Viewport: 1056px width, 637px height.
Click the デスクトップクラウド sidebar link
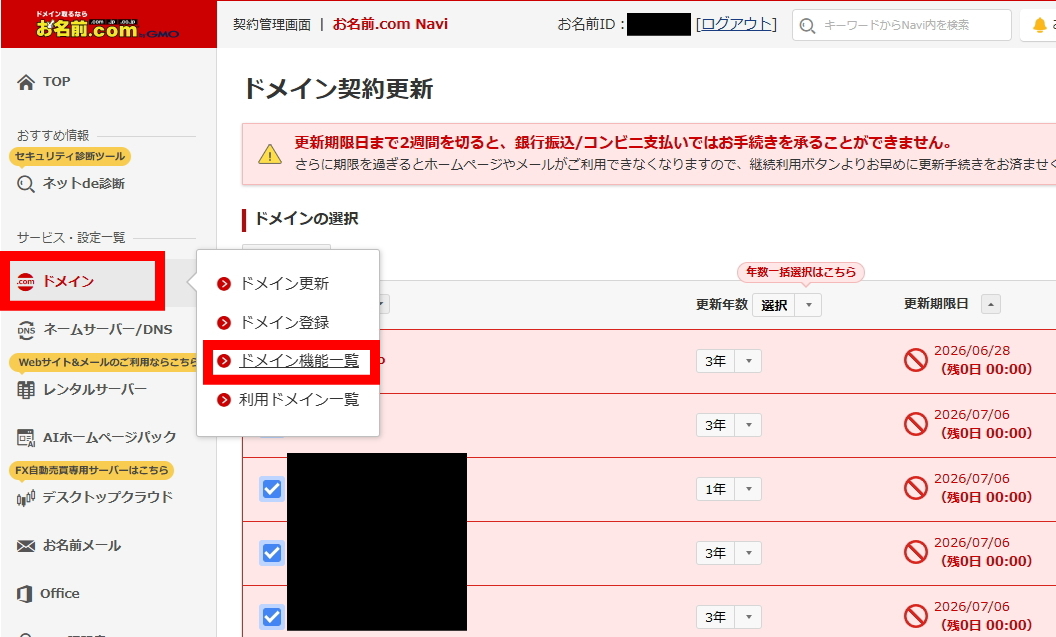[108, 498]
